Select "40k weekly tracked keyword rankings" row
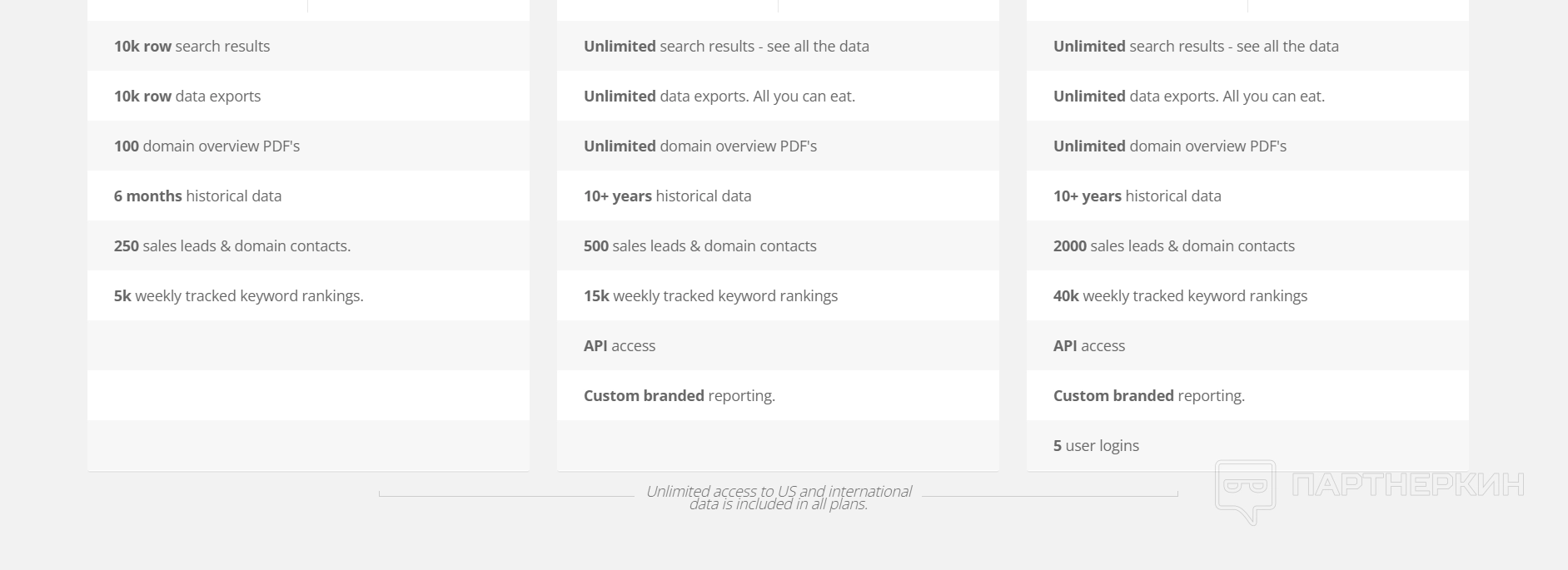Viewport: 1568px width, 570px height. pyautogui.click(x=1181, y=296)
